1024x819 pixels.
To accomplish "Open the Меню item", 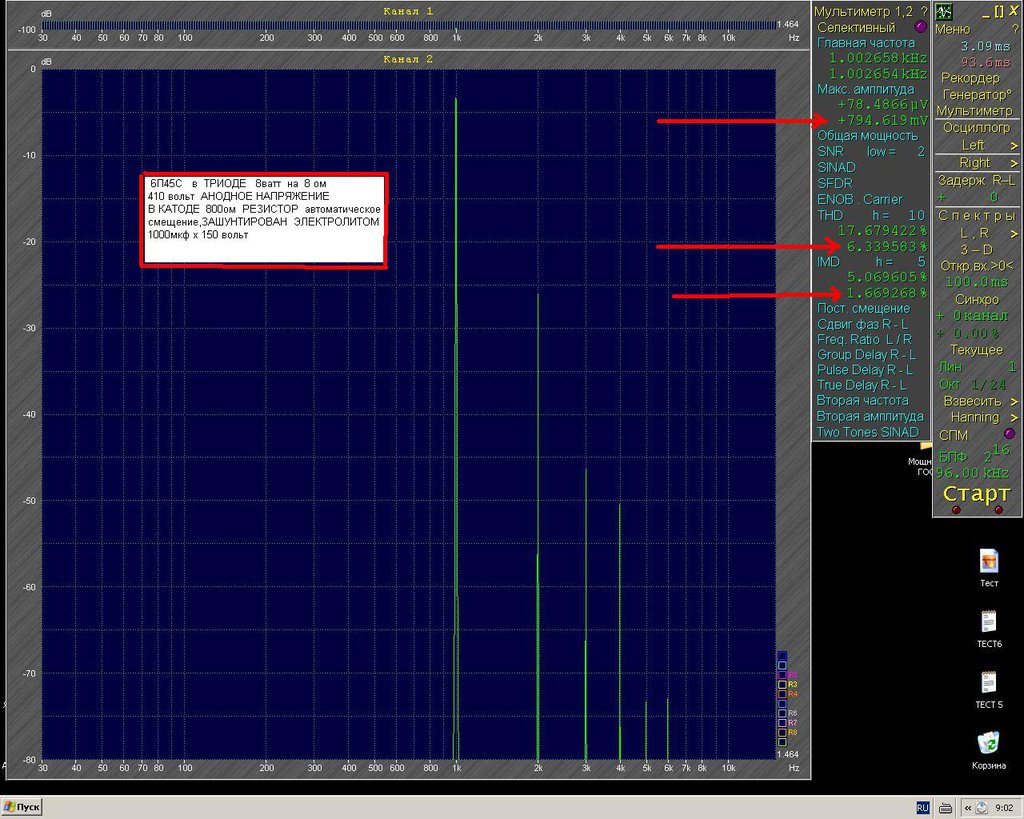I will point(953,29).
